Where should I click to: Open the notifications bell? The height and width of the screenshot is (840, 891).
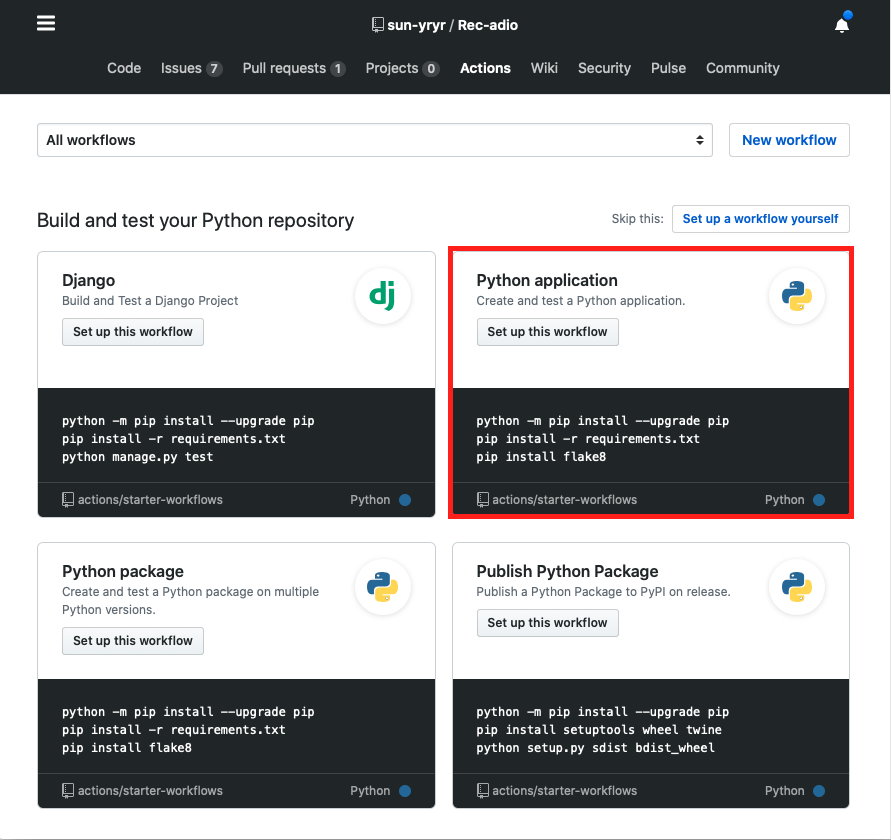tap(842, 25)
